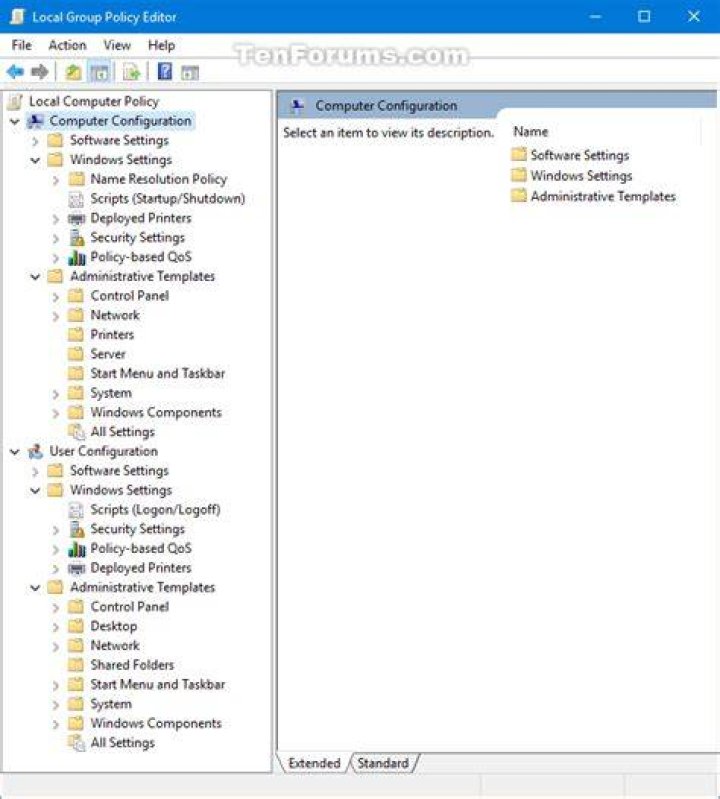Expand Software Settings under Computer Configuration
The image size is (720, 799).
coord(35,141)
